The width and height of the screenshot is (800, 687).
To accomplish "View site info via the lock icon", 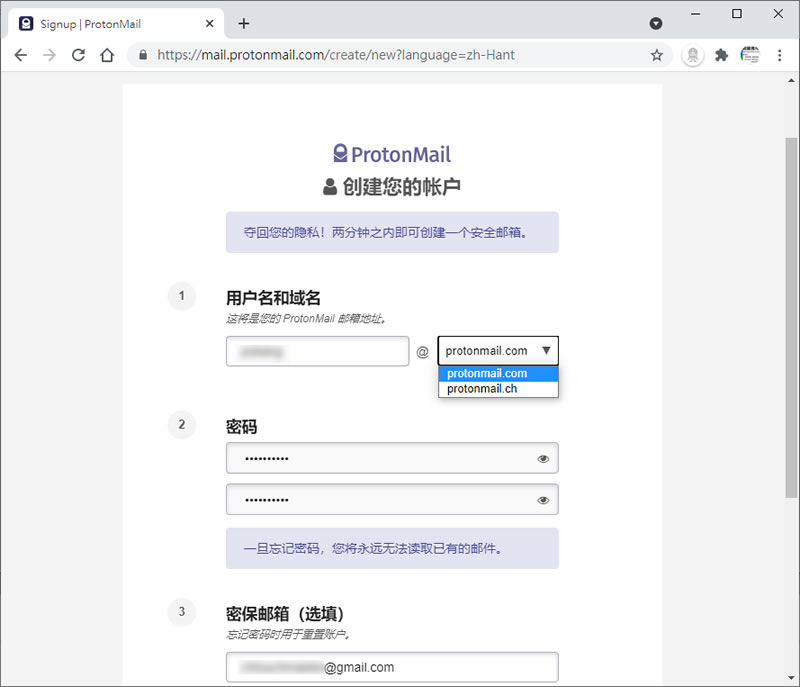I will 143,55.
